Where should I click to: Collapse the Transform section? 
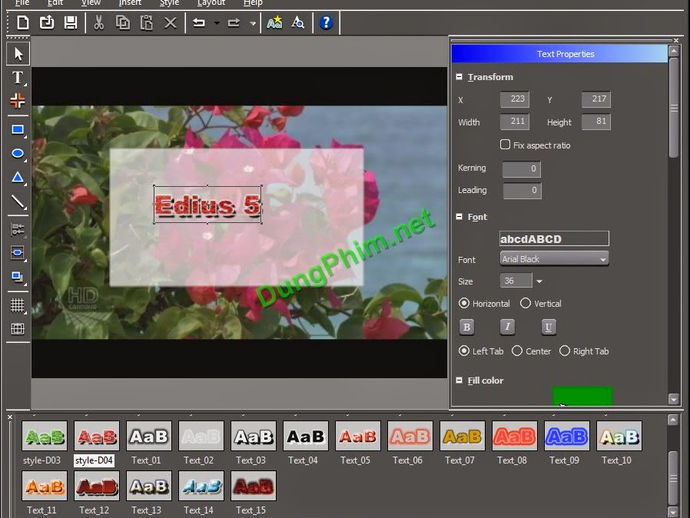coord(459,77)
